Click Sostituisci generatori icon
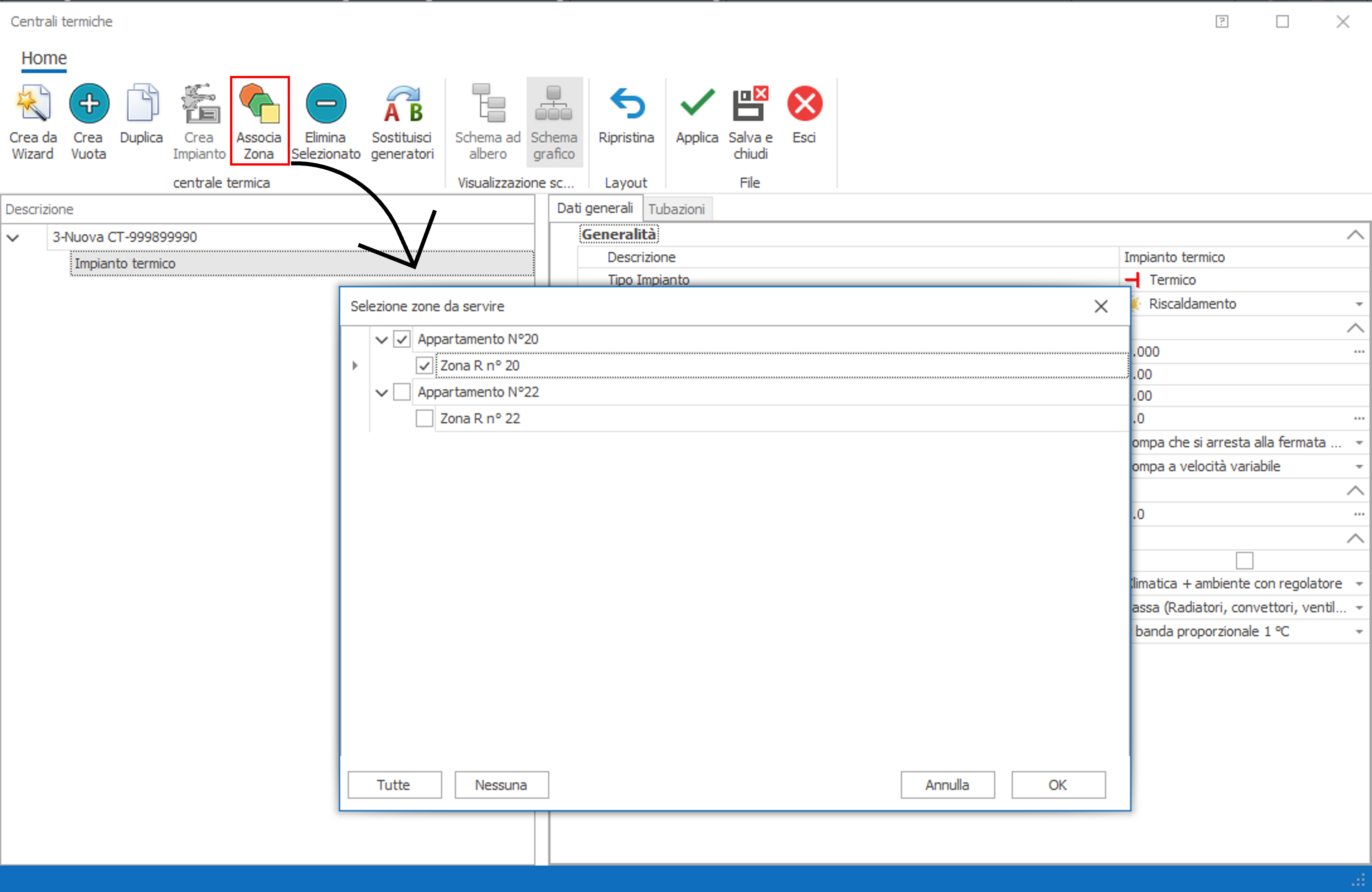 402,104
